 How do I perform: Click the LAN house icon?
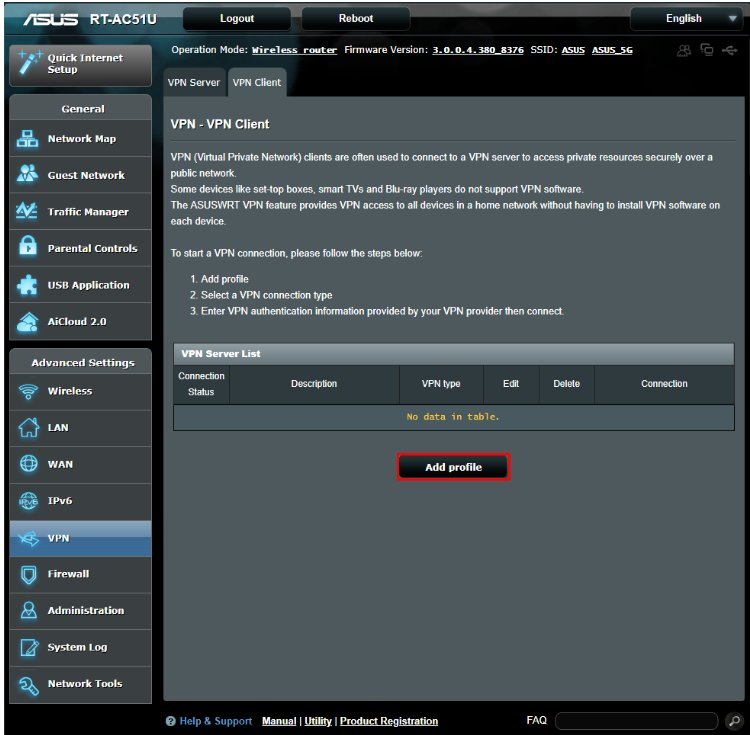[x=28, y=428]
